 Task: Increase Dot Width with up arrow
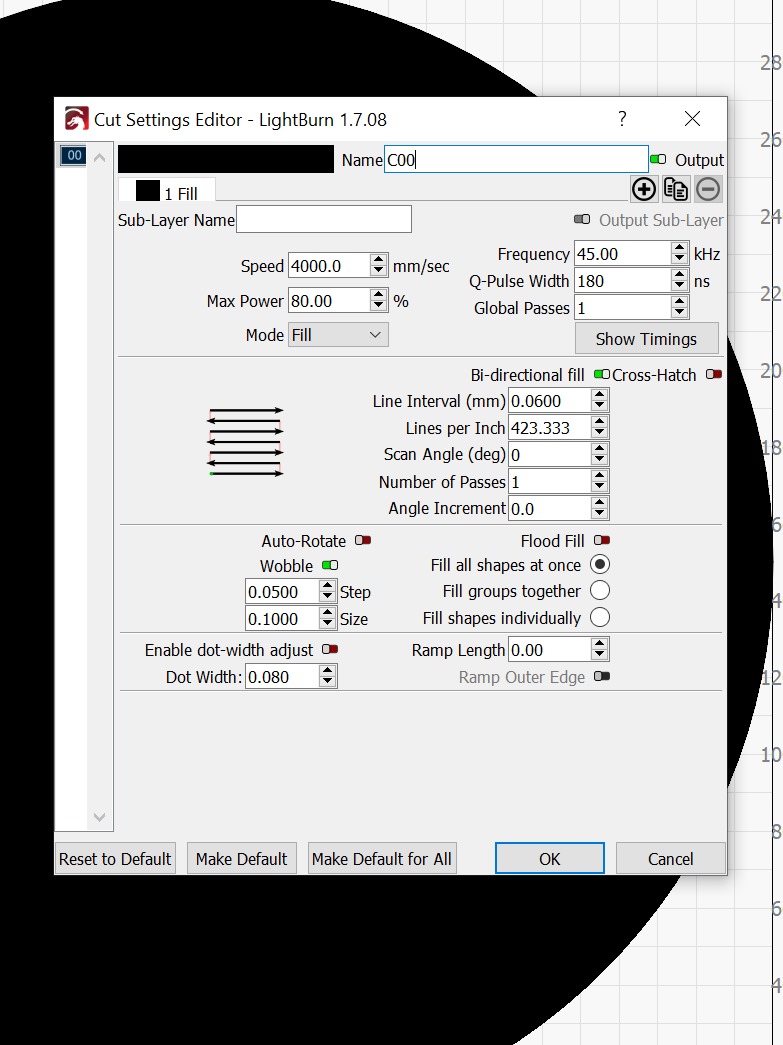coord(327,671)
